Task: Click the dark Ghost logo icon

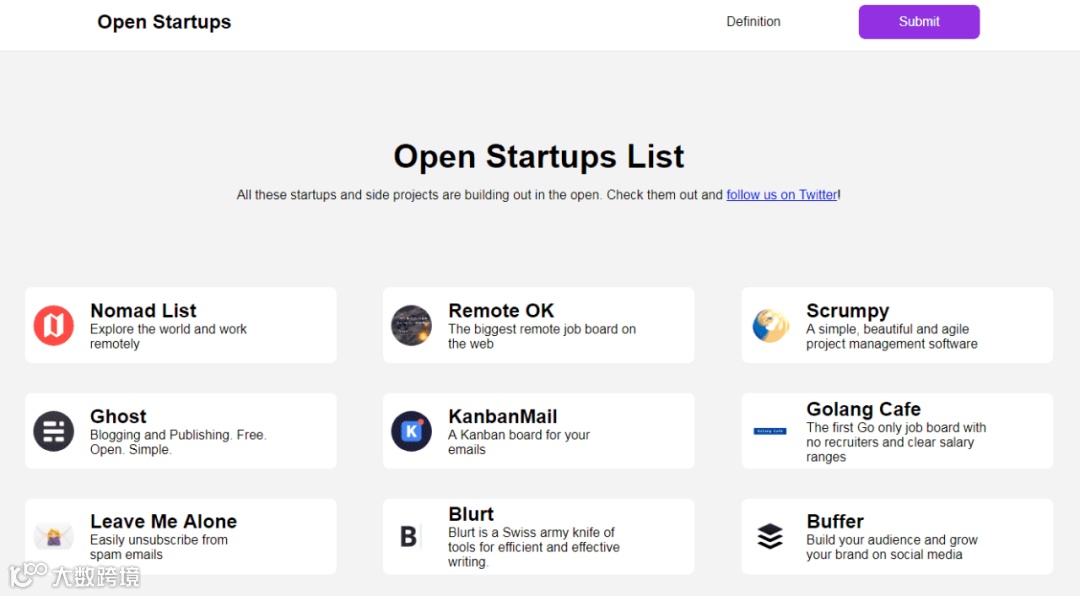Action: pyautogui.click(x=54, y=431)
